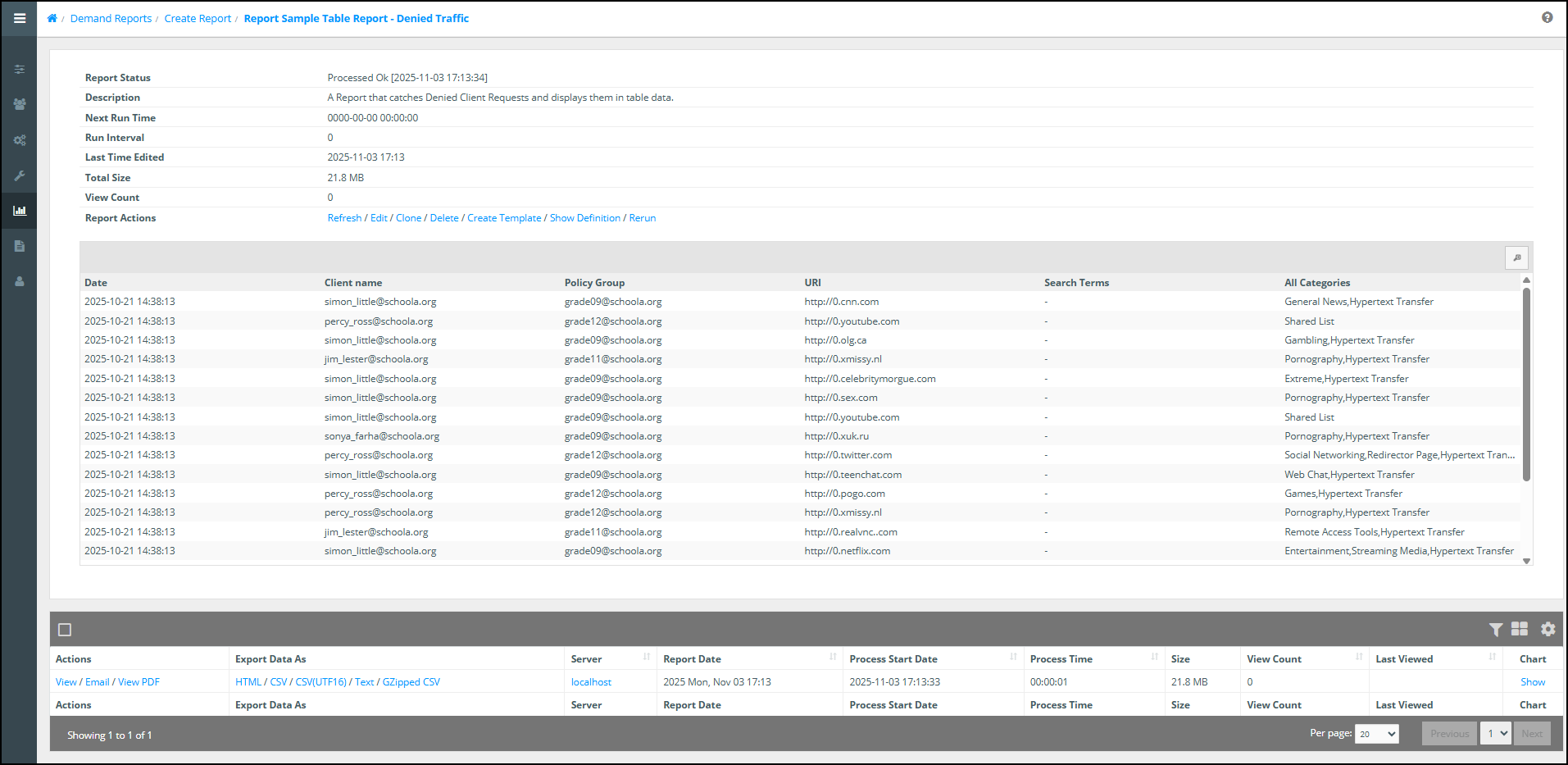The height and width of the screenshot is (765, 1568).
Task: Click the View action link
Action: (x=66, y=682)
